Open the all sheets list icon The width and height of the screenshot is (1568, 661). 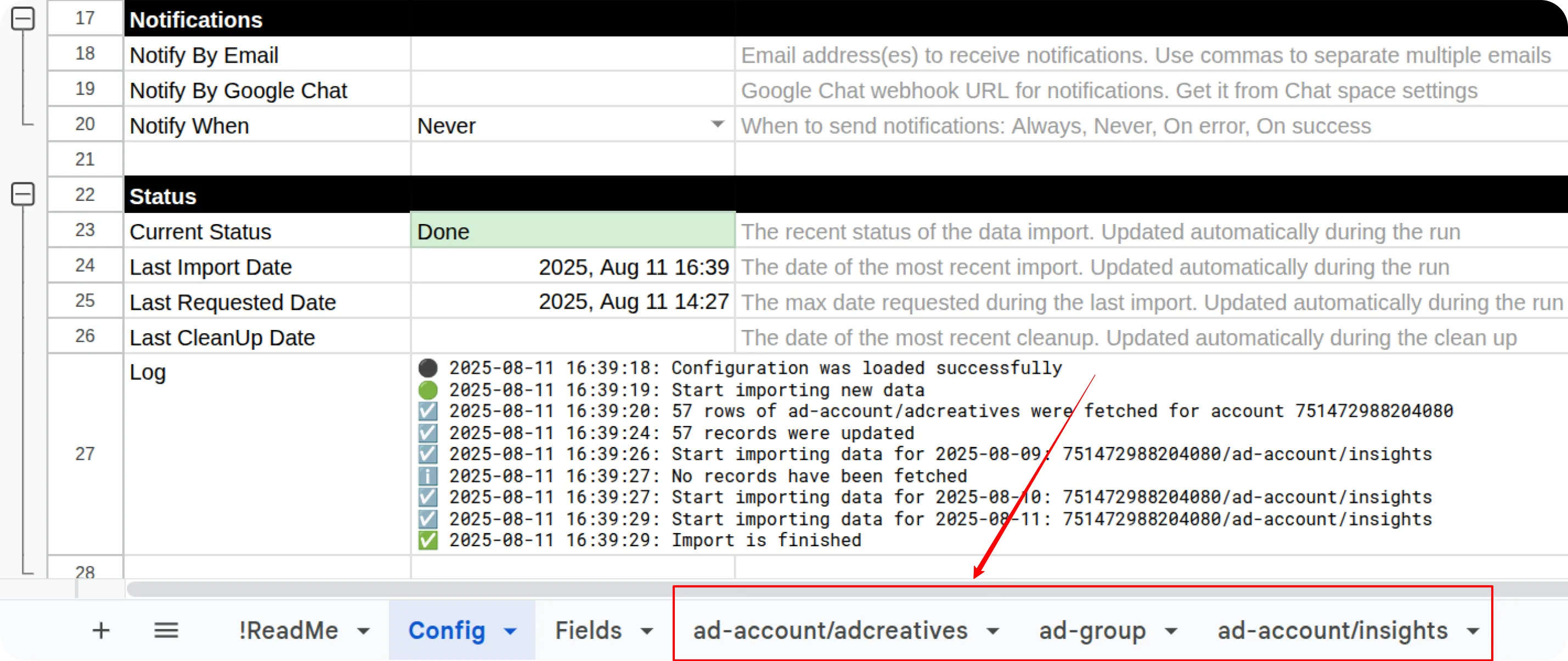pyautogui.click(x=166, y=630)
